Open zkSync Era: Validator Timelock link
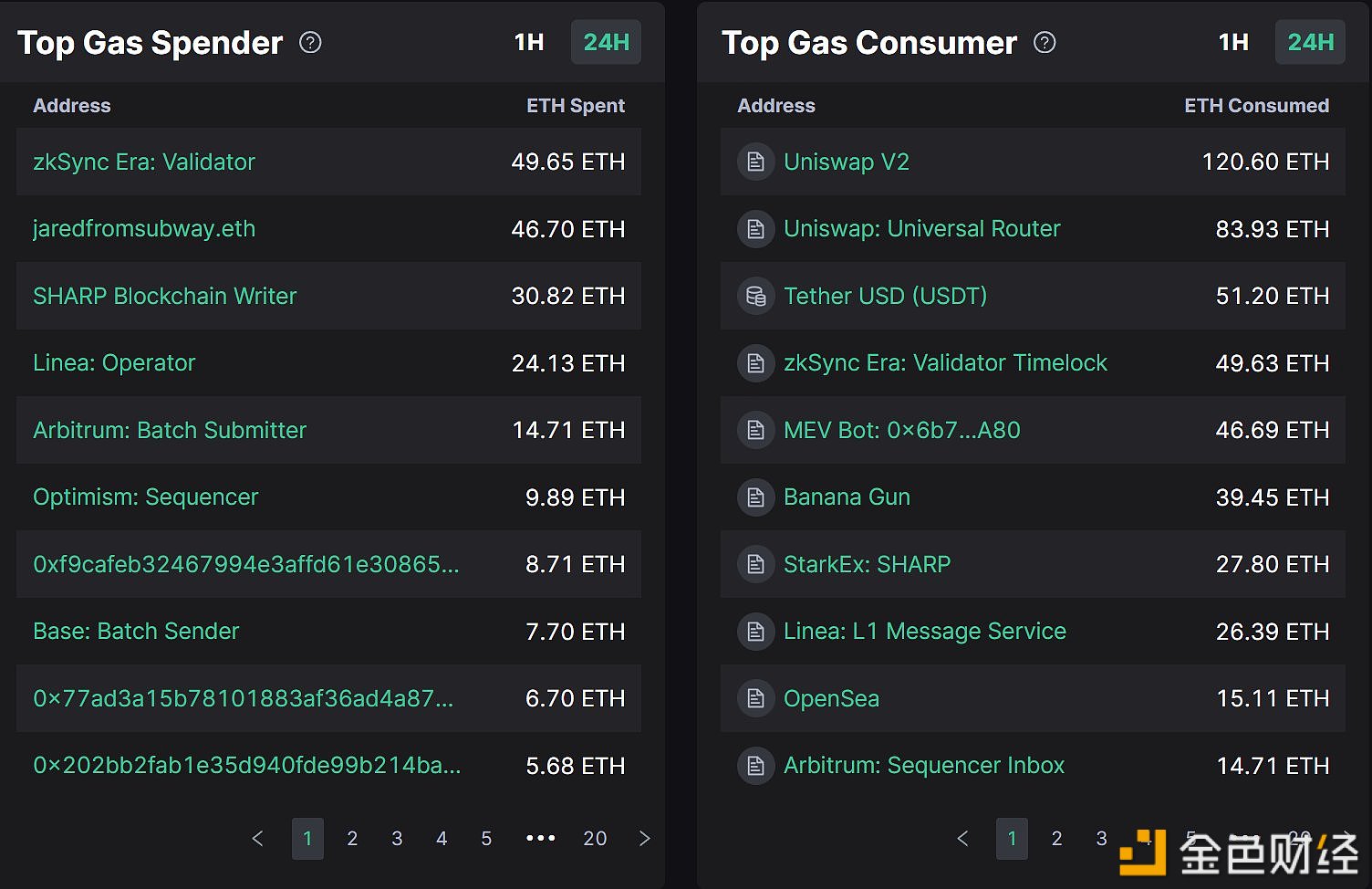 tap(945, 363)
